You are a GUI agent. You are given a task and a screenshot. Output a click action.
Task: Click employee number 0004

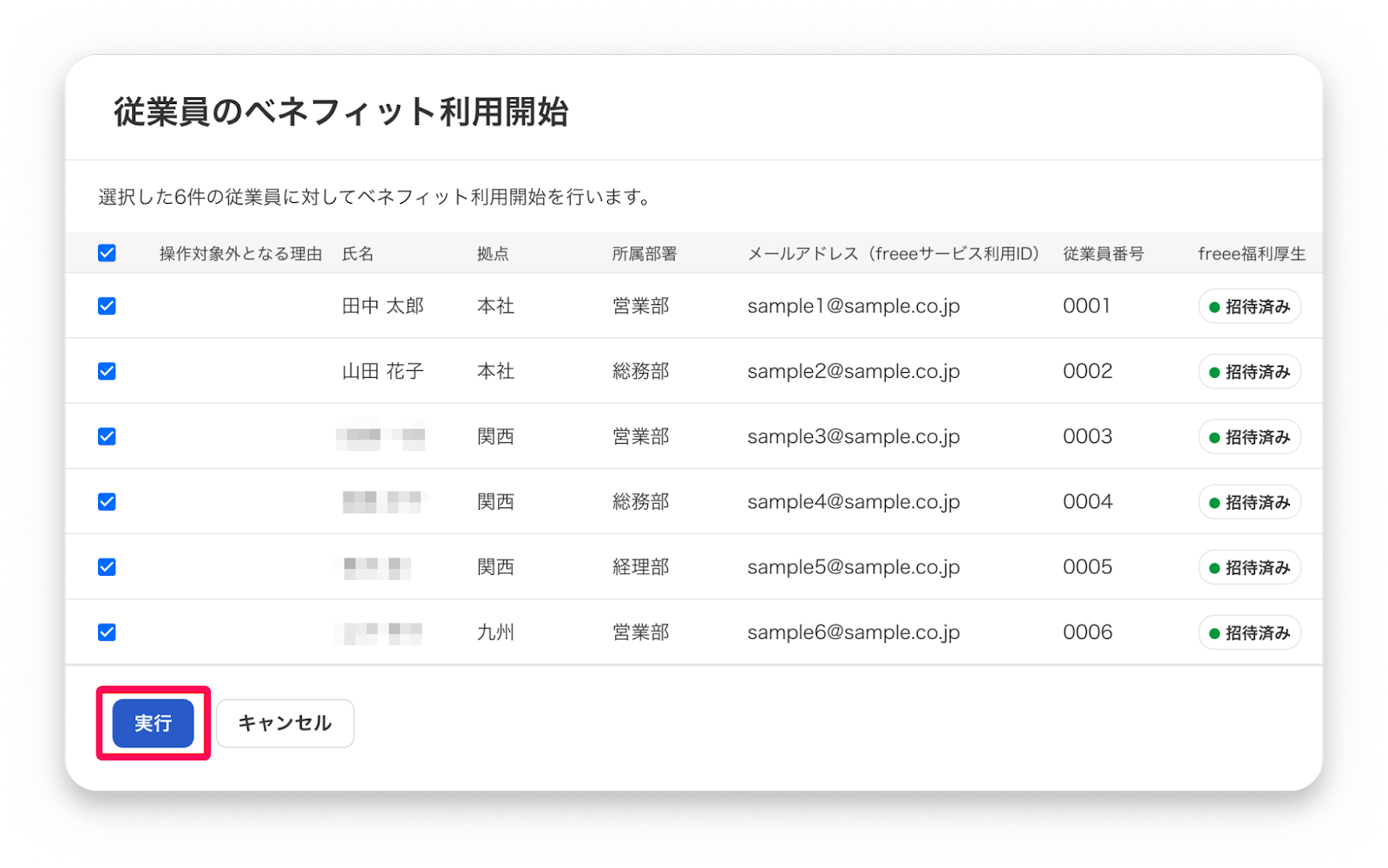tap(1087, 502)
